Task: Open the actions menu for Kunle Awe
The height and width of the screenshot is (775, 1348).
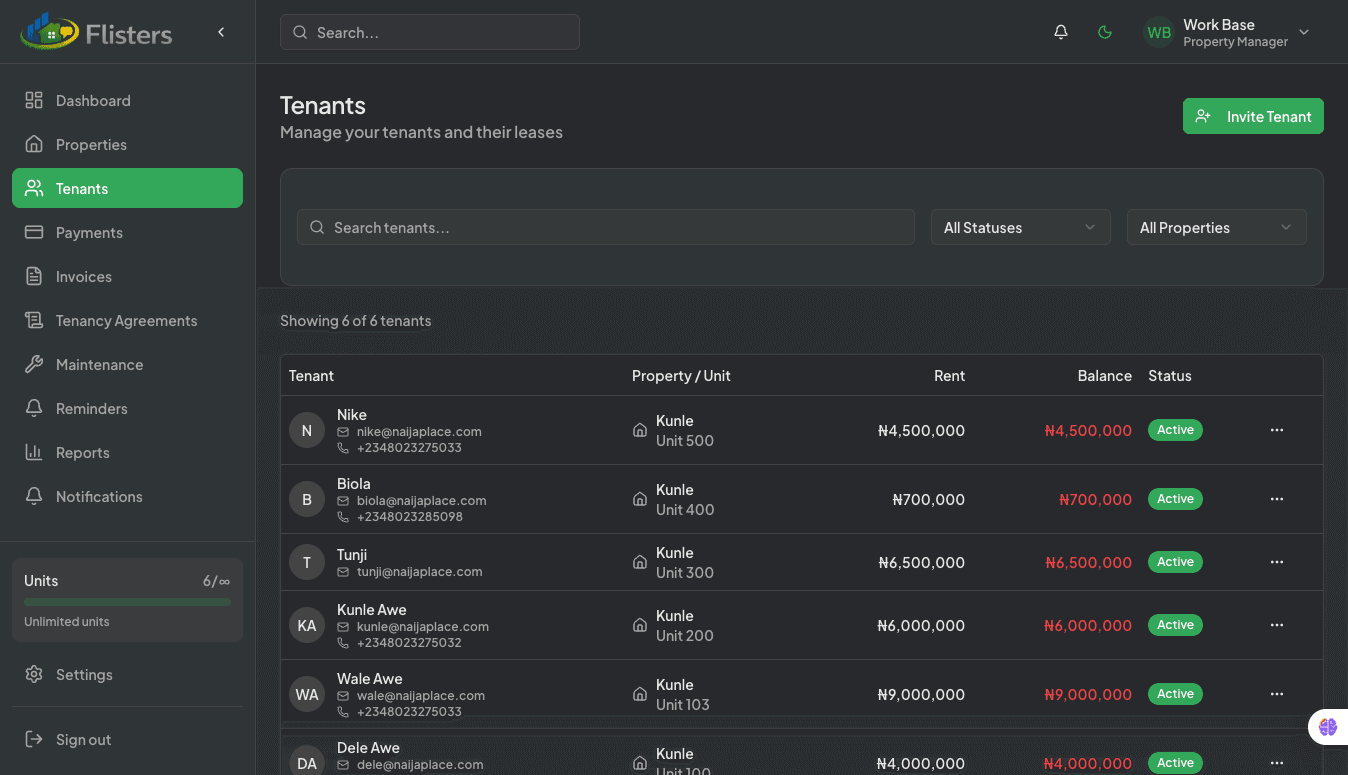Action: click(1276, 625)
